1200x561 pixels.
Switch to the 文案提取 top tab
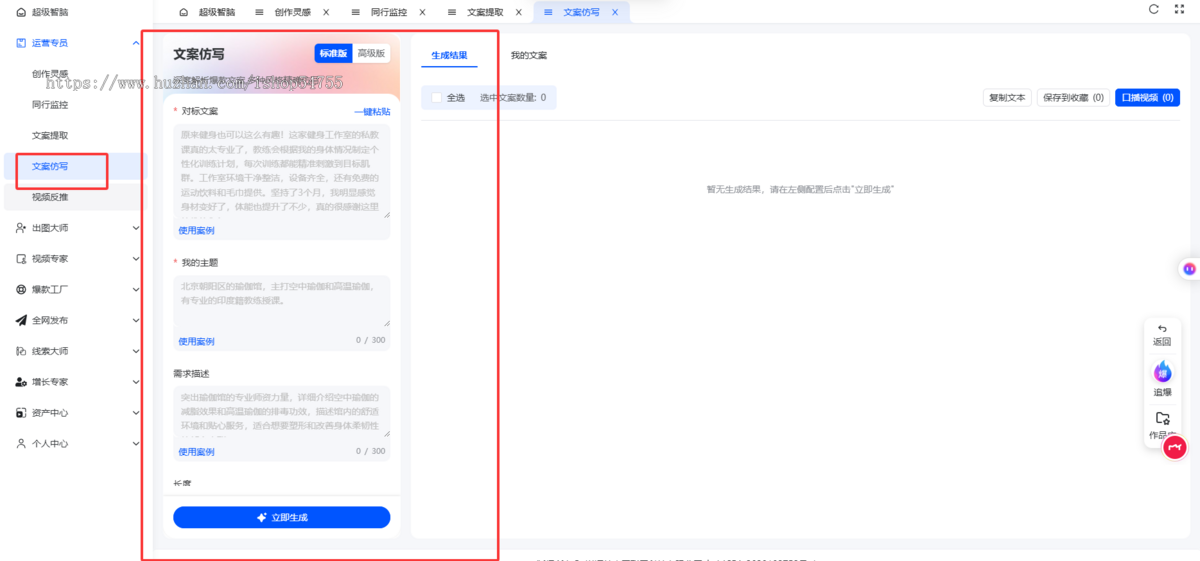pos(487,12)
